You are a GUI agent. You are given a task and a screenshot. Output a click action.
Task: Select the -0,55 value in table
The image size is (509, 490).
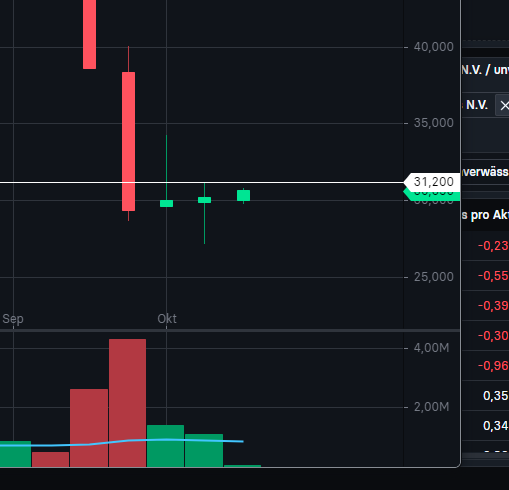(493, 276)
